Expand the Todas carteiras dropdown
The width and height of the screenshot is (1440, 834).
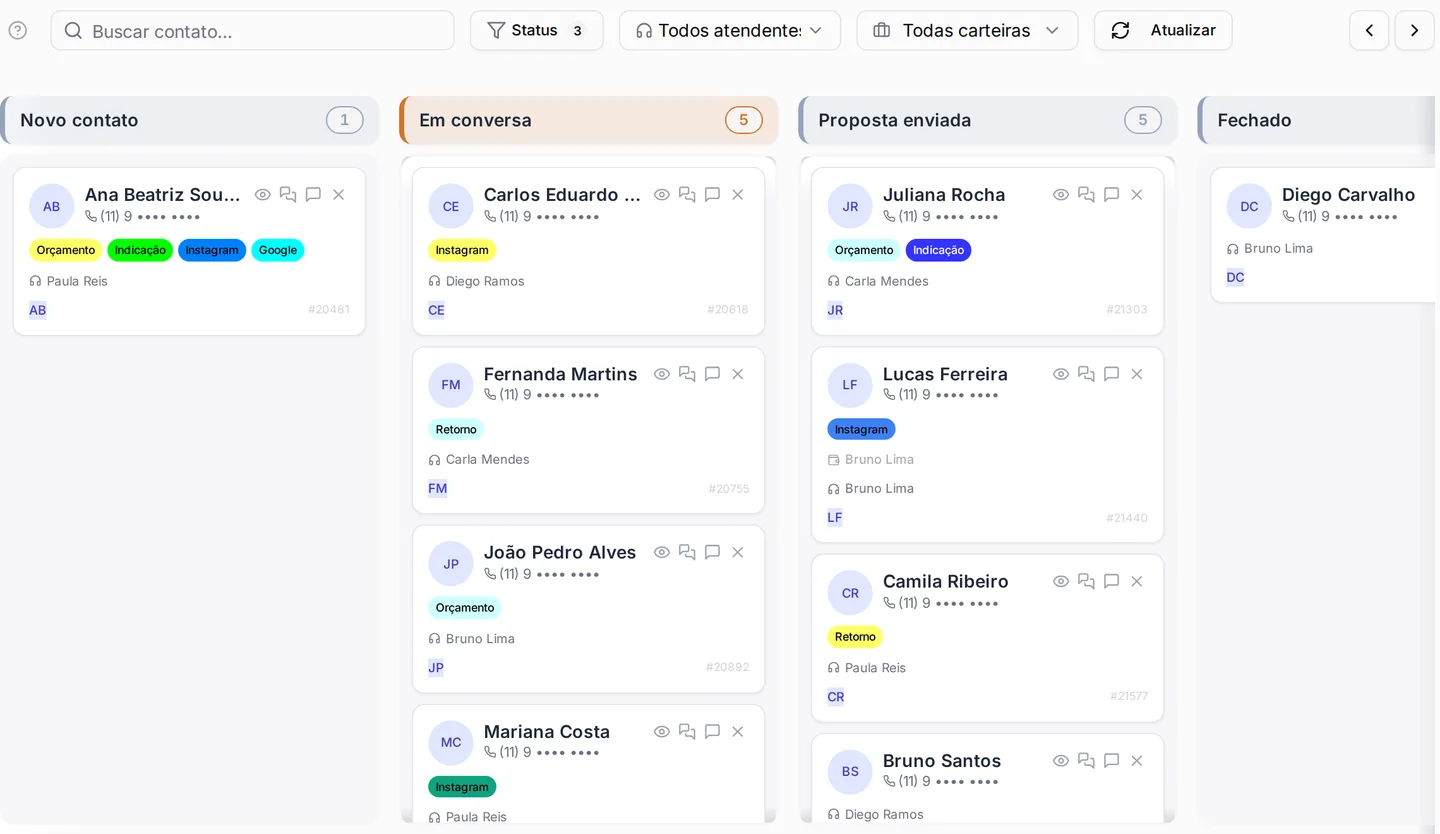967,30
